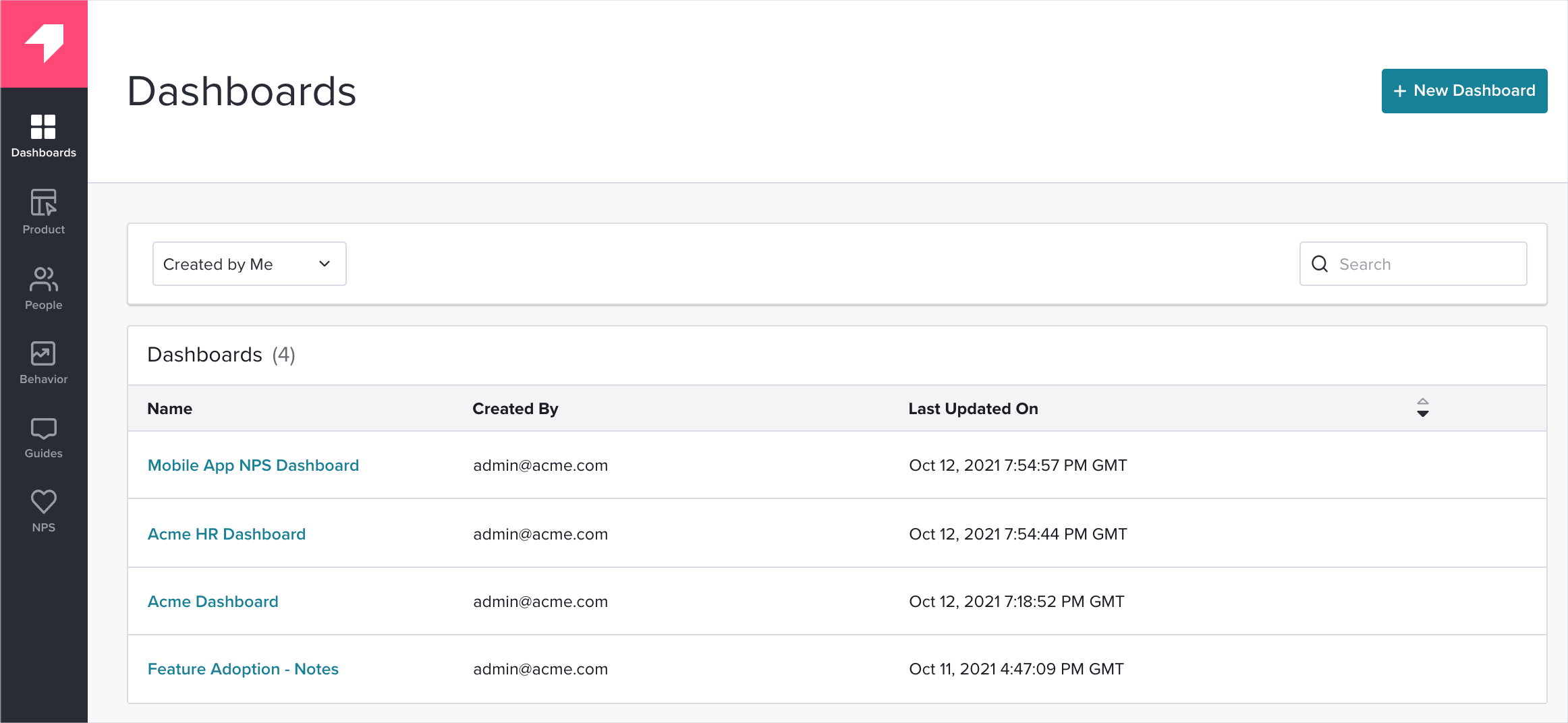1568x723 pixels.
Task: Click admin@acme.com in the Acme Dashboard row
Action: coord(540,602)
